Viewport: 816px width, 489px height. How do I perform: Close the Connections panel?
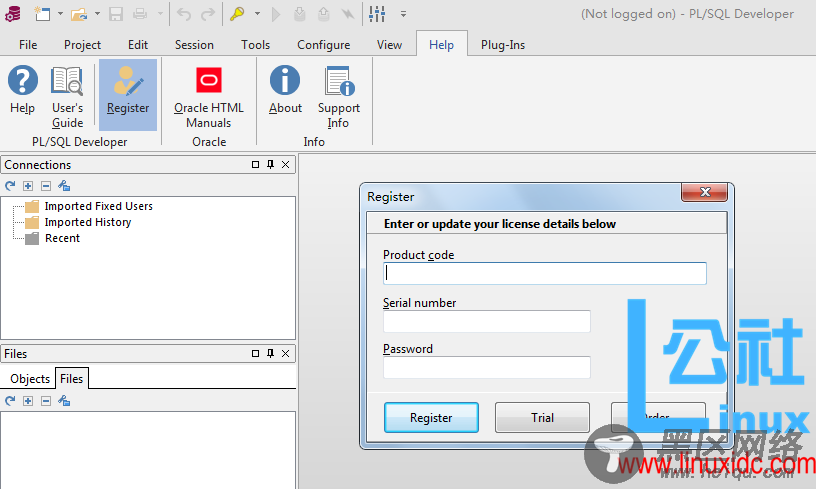[285, 164]
